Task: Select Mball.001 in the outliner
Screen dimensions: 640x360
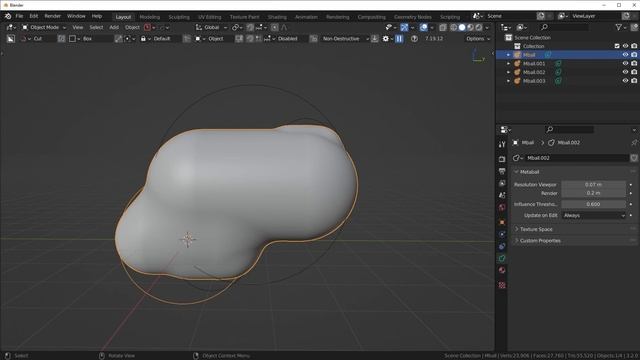Action: (534, 64)
